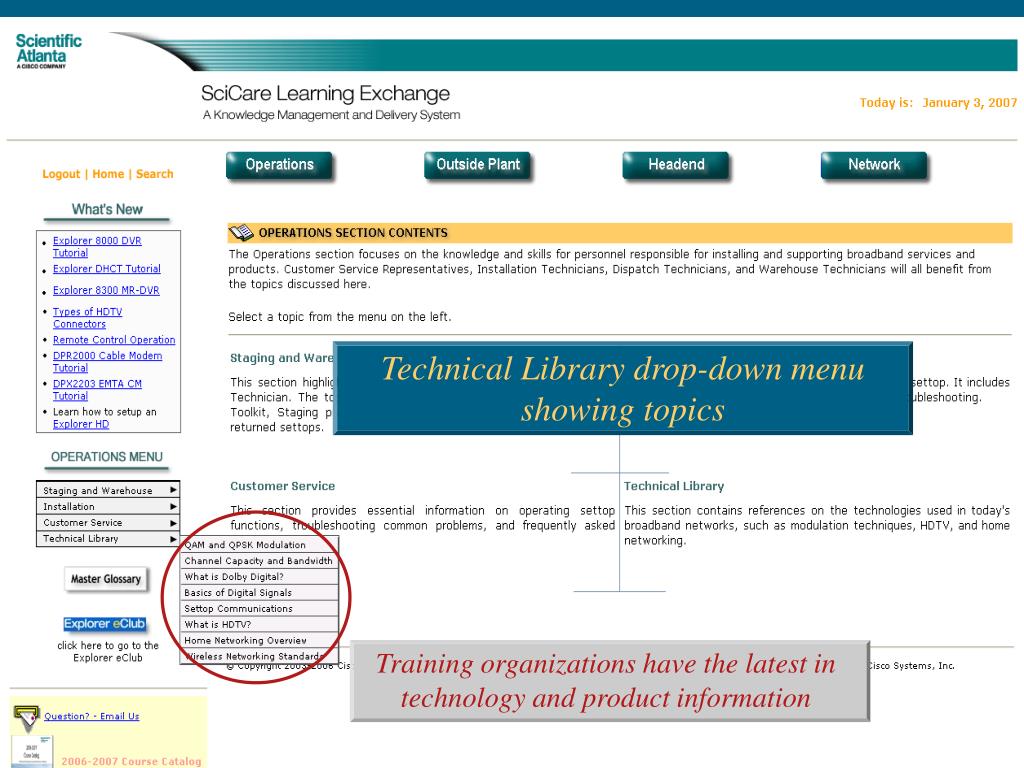
Task: Open Explorer 8000 DVR Tutorial link
Action: 97,247
